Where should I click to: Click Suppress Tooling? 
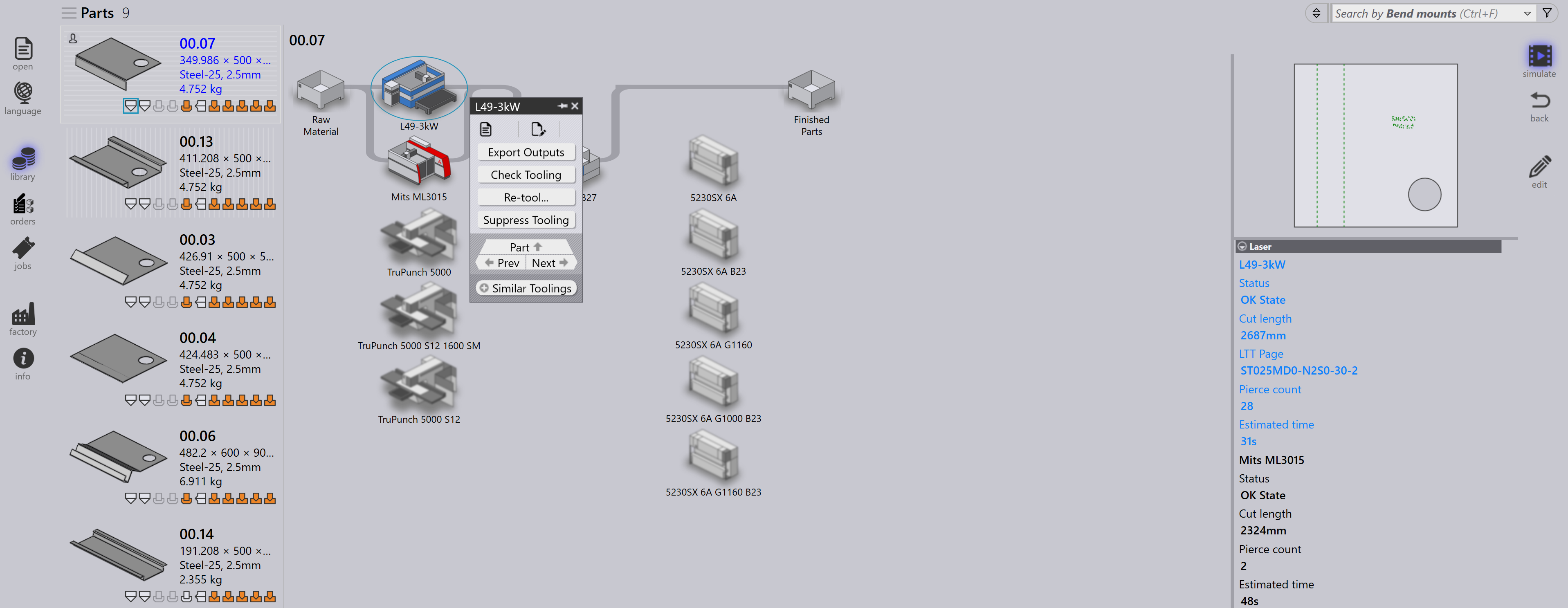pos(526,220)
